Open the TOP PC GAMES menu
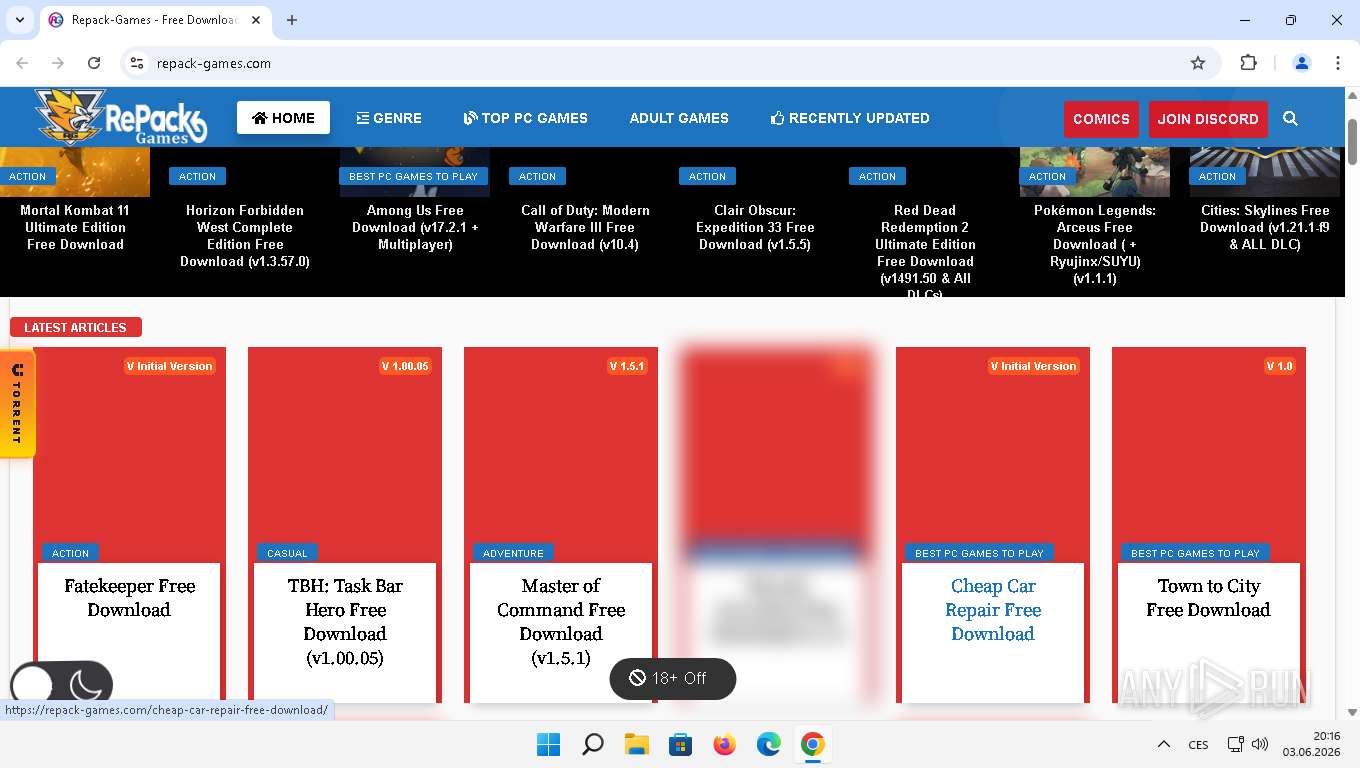 (x=525, y=118)
